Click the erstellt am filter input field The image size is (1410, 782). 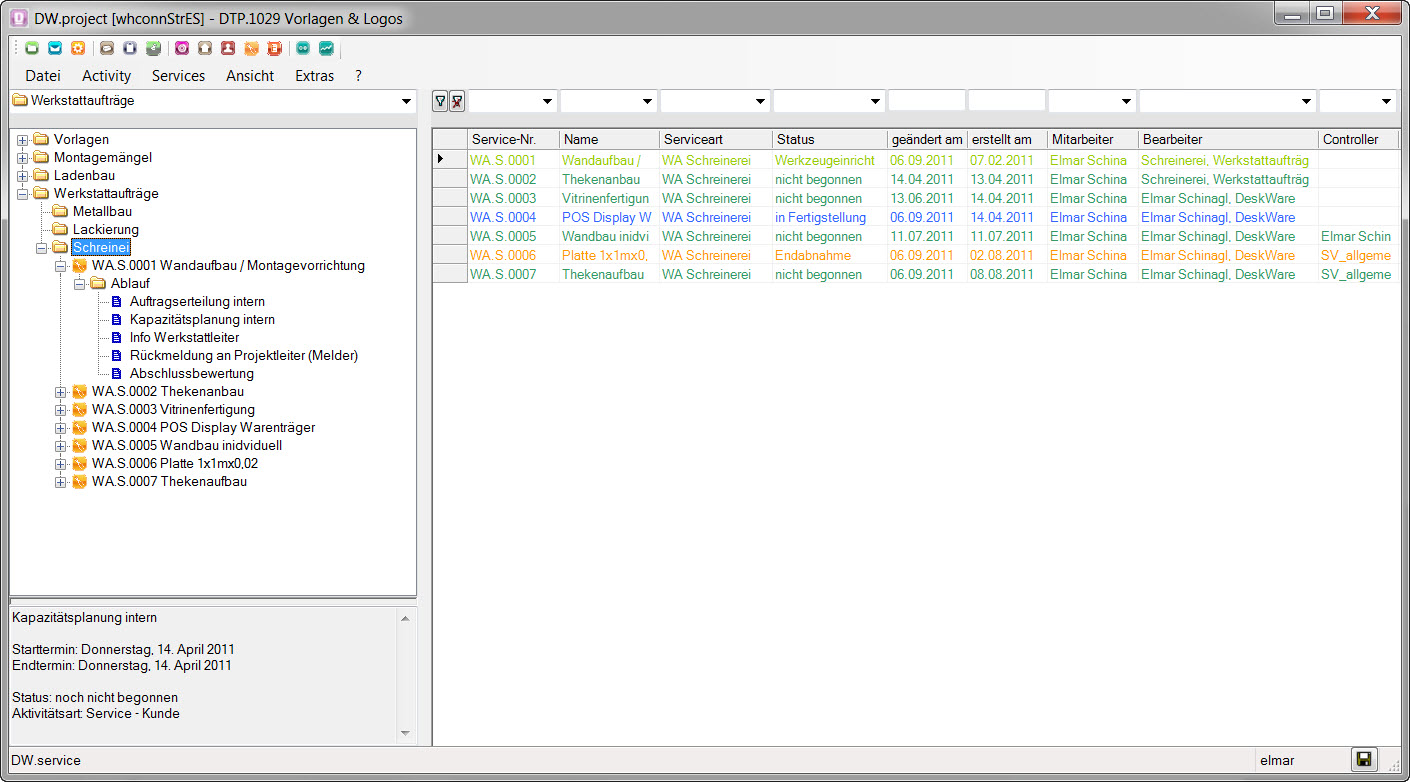click(1007, 101)
